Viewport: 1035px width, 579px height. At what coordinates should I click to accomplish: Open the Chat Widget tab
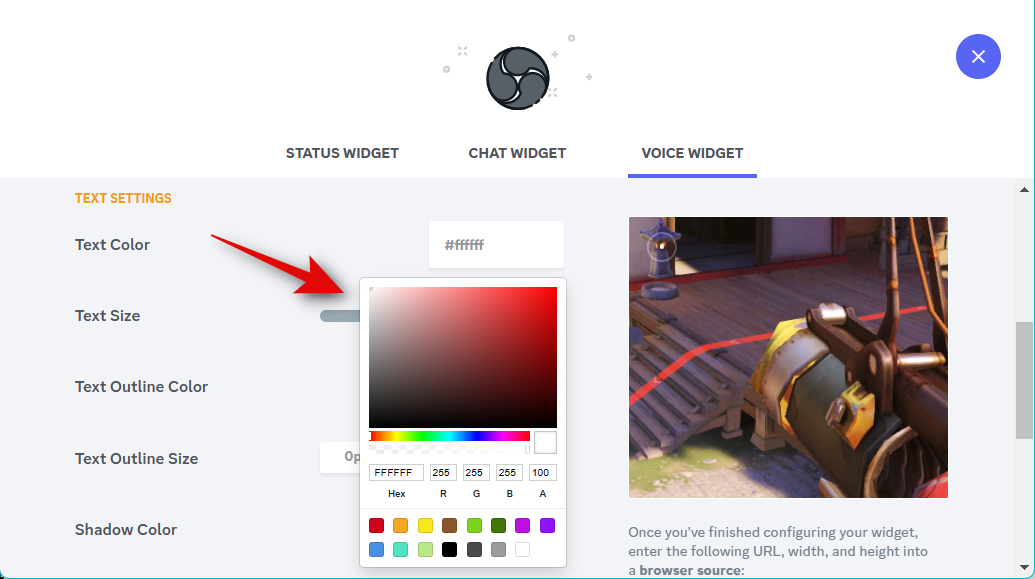point(517,153)
